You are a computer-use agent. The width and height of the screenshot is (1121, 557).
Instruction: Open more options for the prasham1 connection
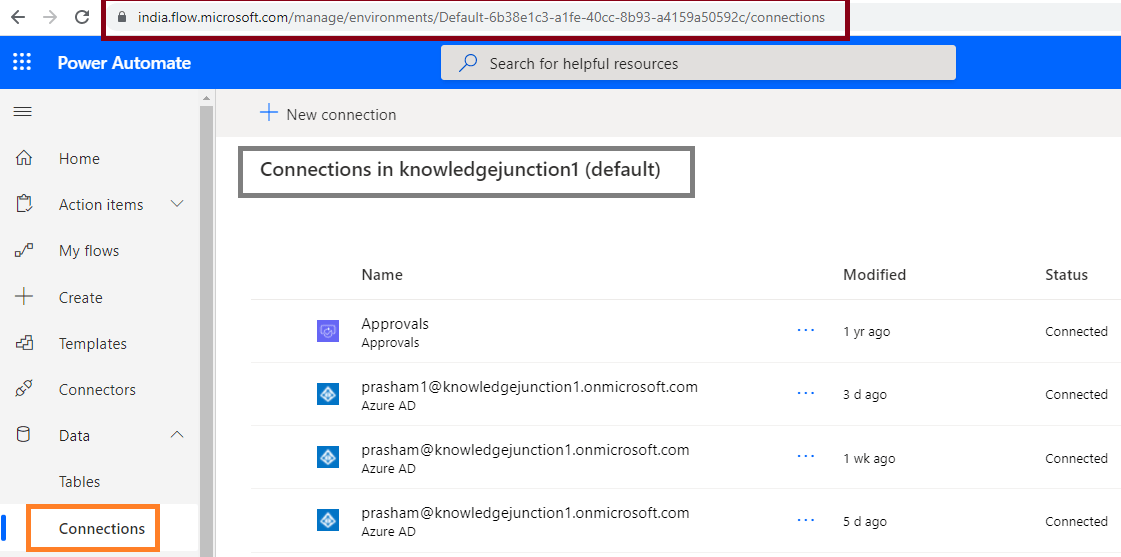tap(806, 393)
